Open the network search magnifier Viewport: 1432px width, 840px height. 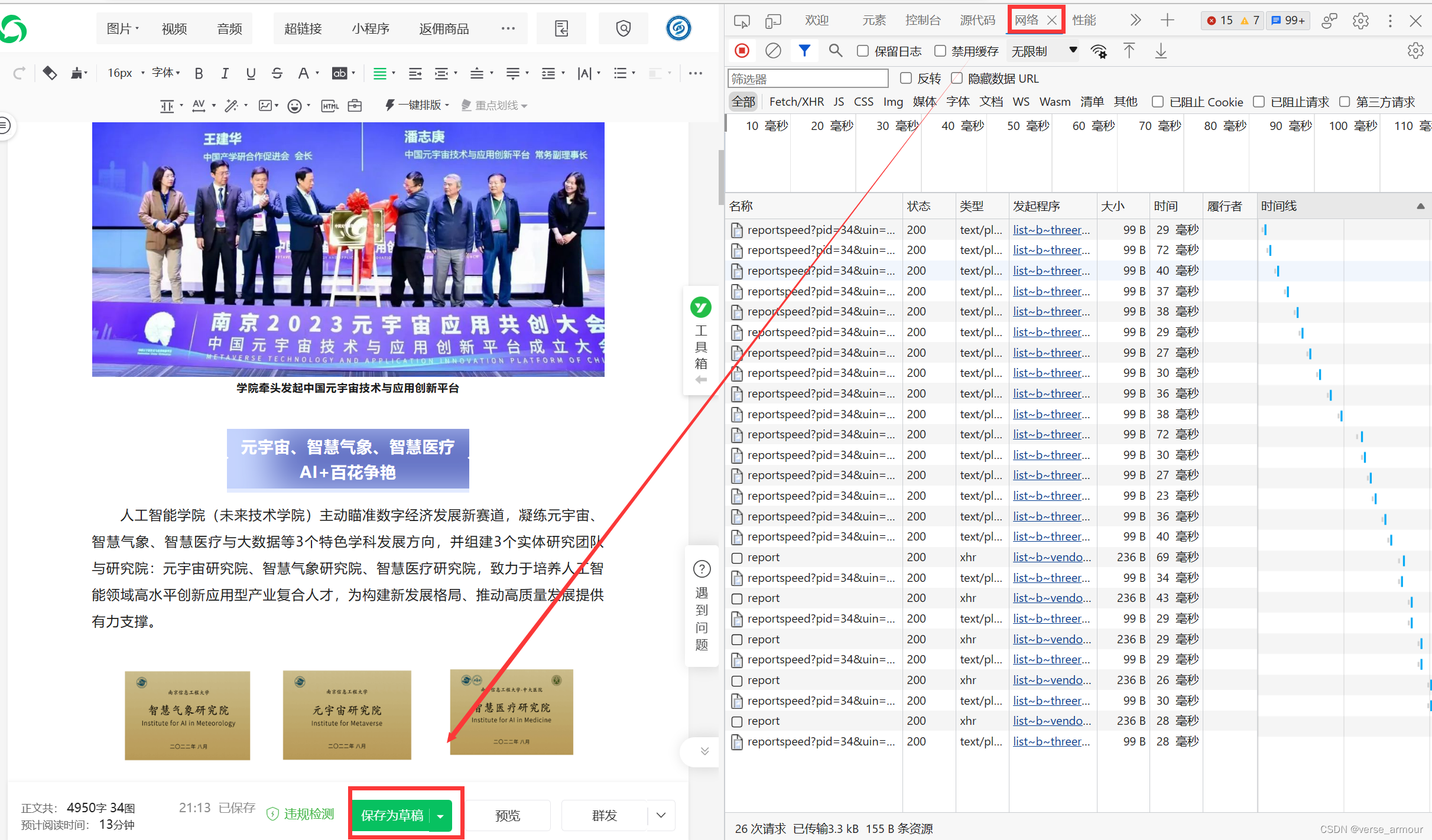click(835, 51)
